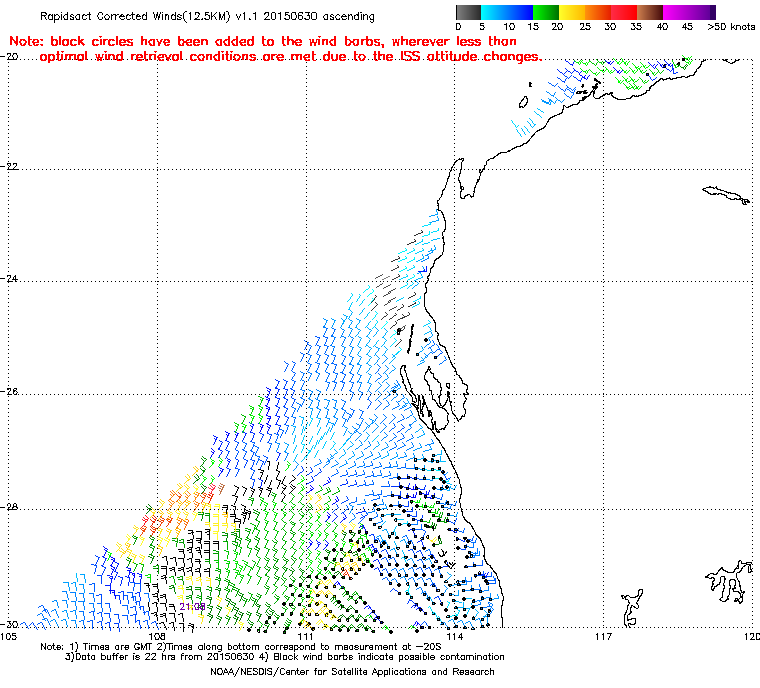Click the '108' longitude axis label
This screenshot has height=688, width=760.
point(157,636)
